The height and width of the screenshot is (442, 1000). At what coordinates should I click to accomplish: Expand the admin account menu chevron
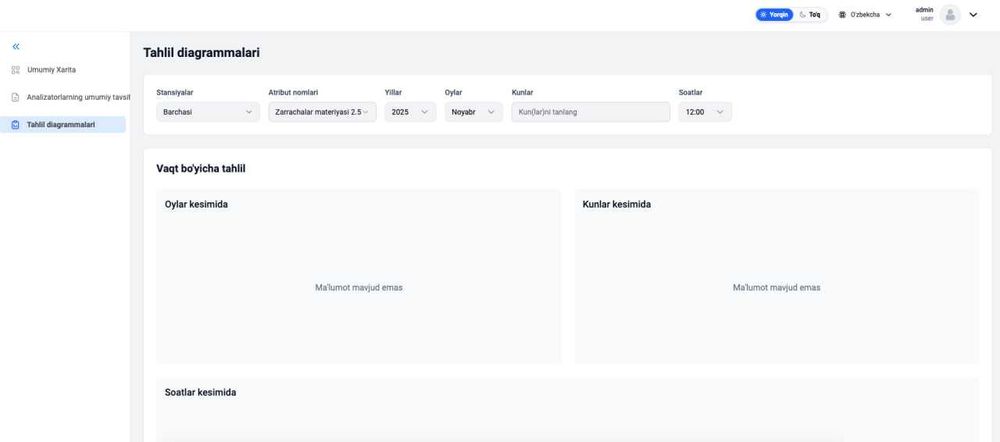pos(973,15)
